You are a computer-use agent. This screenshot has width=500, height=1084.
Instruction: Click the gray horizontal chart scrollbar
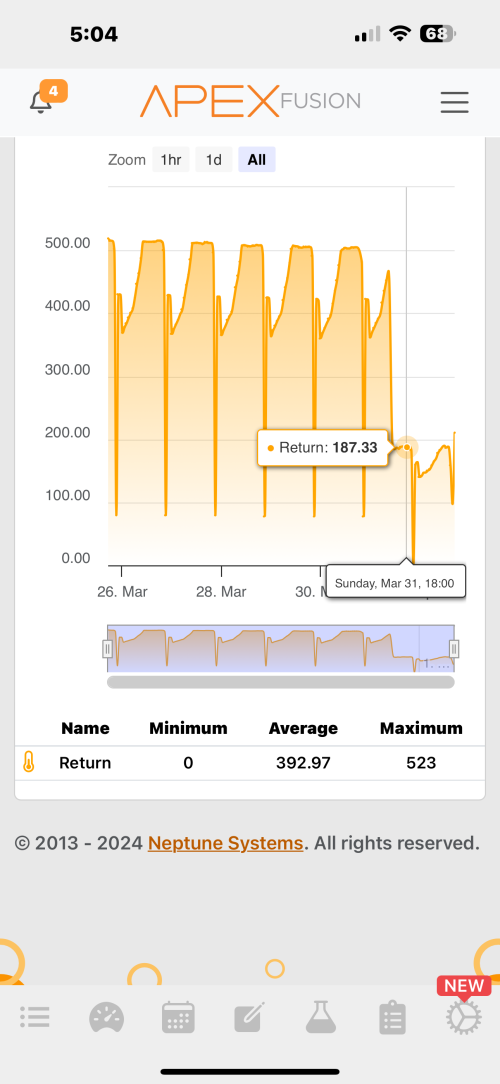click(x=281, y=682)
